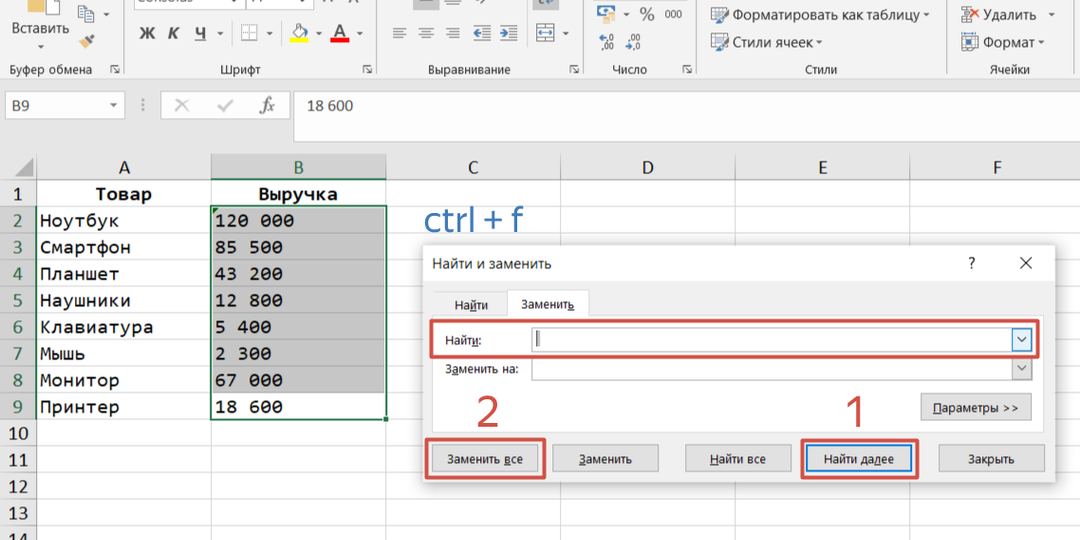Image resolution: width=1080 pixels, height=540 pixels.
Task: Expand options with Параметры >> button
Action: pos(976,408)
